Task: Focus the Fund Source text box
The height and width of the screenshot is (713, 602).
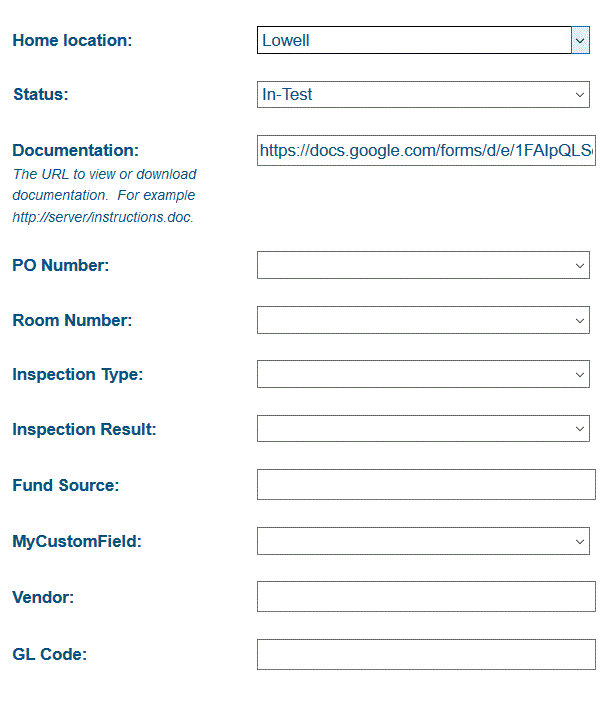Action: [x=425, y=485]
